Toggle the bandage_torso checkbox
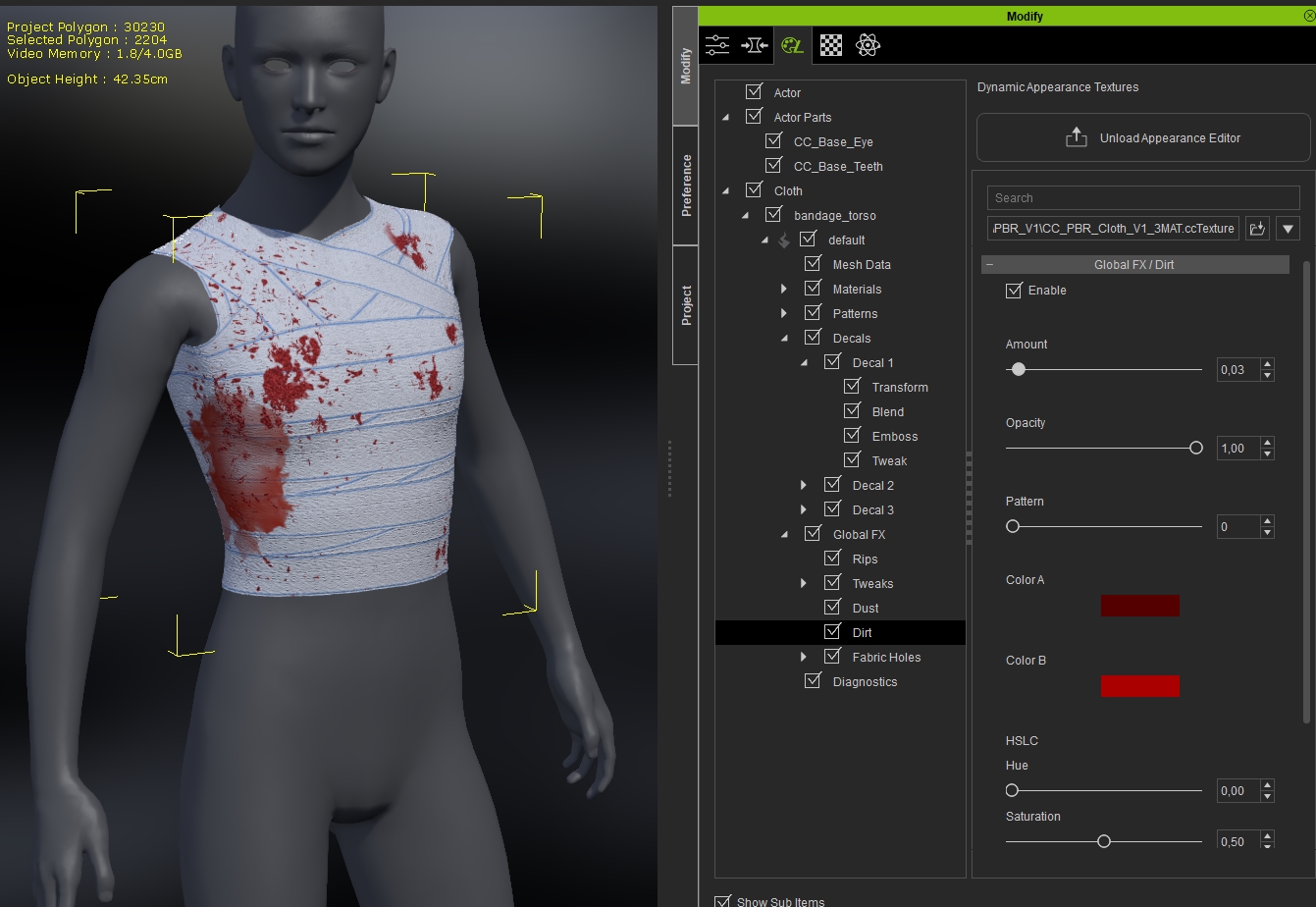This screenshot has height=907, width=1316. (773, 214)
